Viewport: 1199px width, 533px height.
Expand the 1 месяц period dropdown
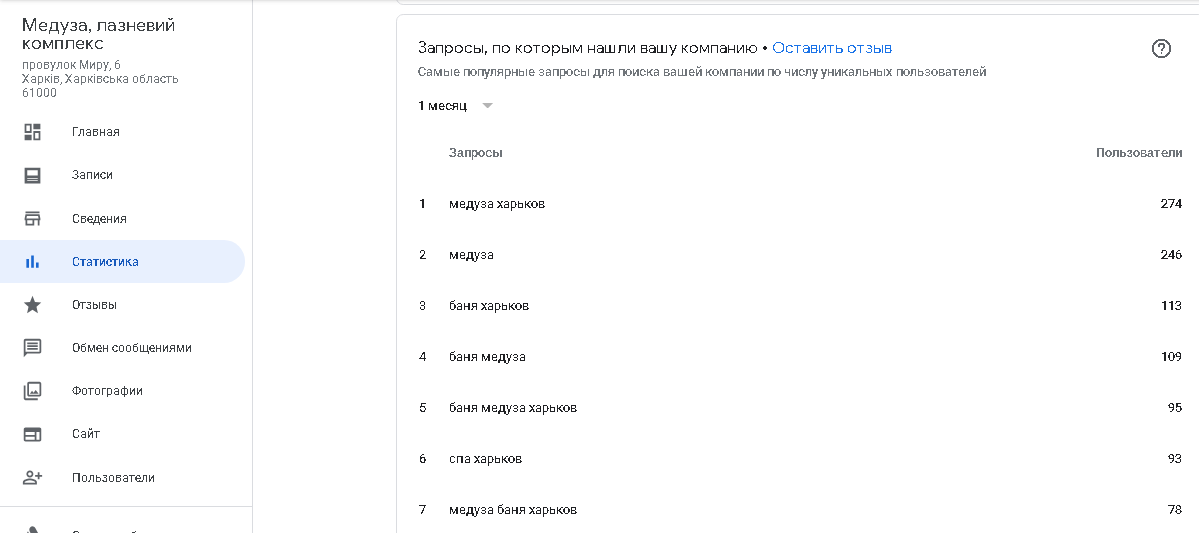click(x=443, y=106)
